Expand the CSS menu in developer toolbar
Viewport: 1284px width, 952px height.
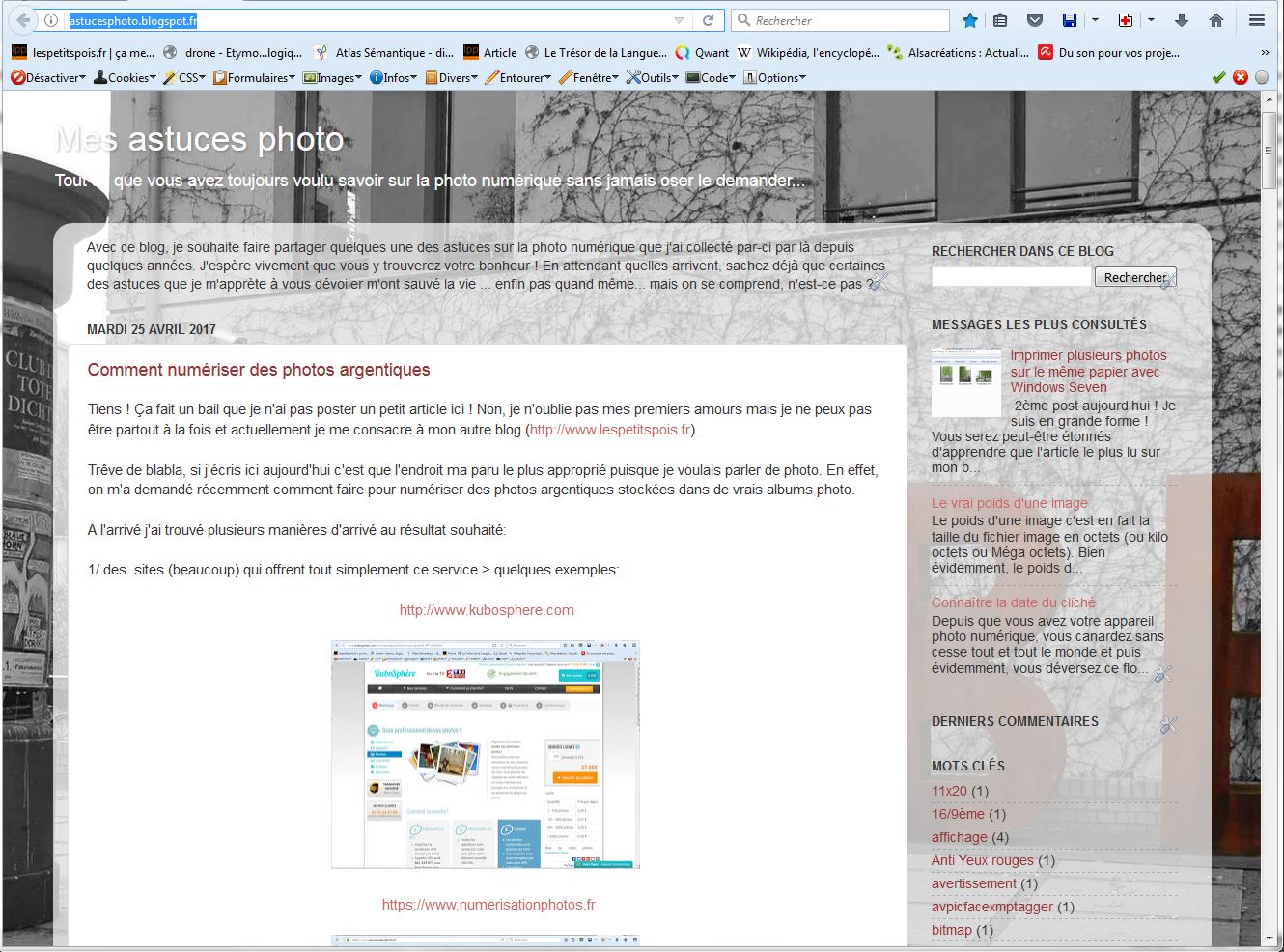pos(184,77)
